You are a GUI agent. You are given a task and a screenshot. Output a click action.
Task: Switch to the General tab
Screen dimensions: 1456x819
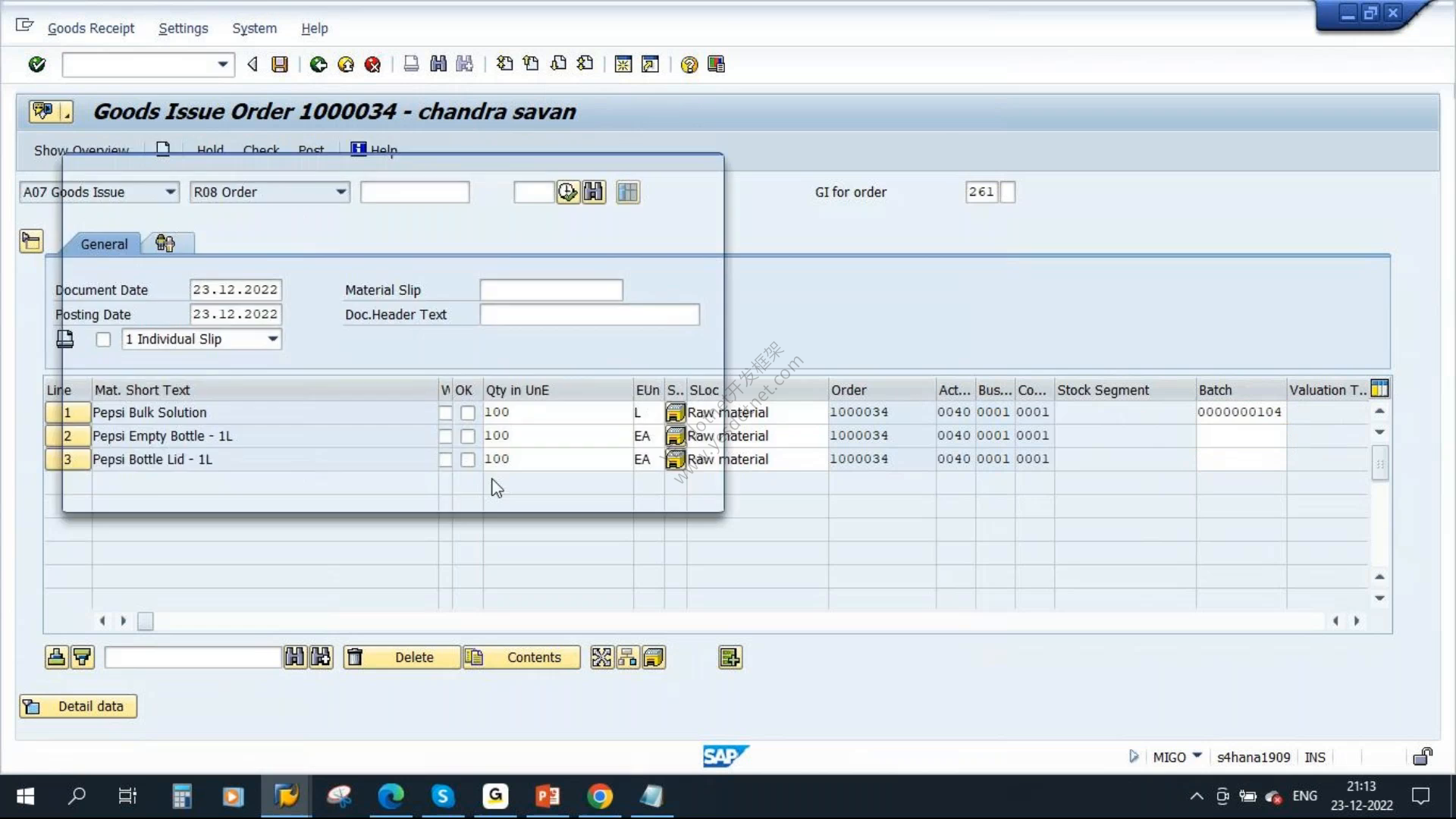coord(104,244)
